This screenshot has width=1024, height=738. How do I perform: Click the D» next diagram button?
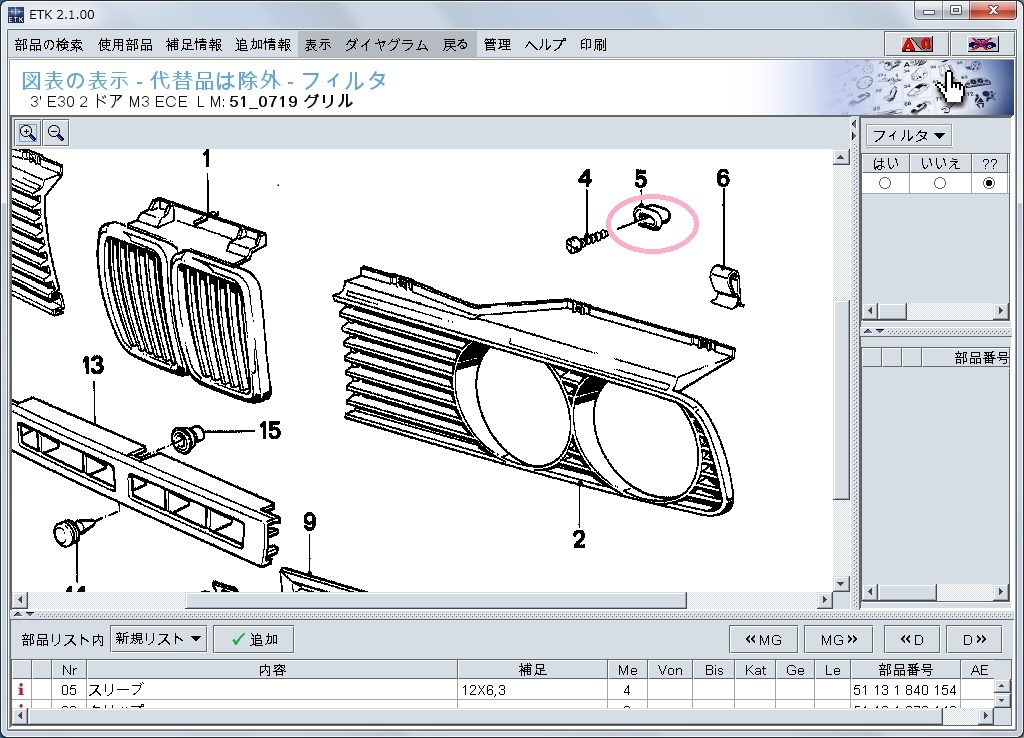click(974, 639)
